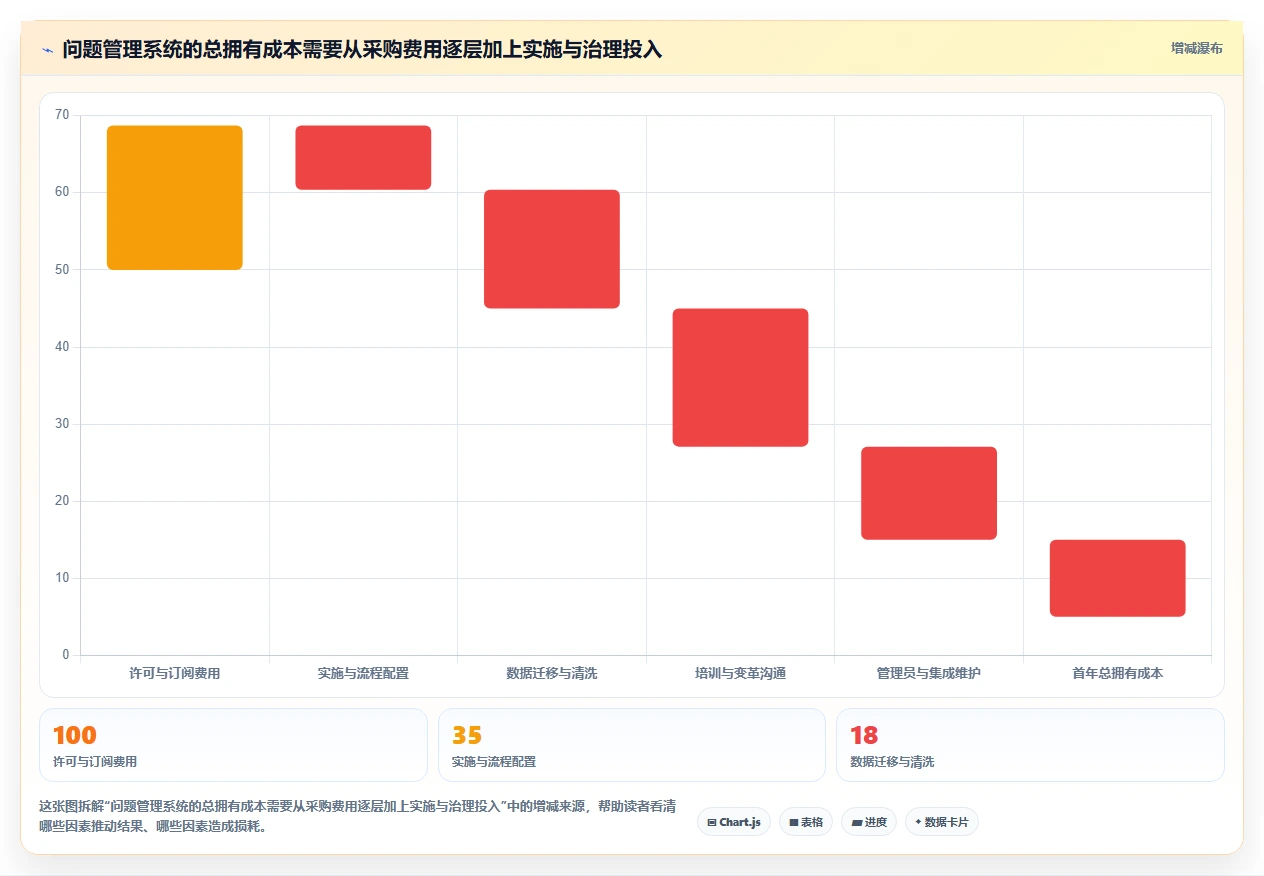Click y-axis value 0
Screen dimensions: 1264x876
[66, 655]
